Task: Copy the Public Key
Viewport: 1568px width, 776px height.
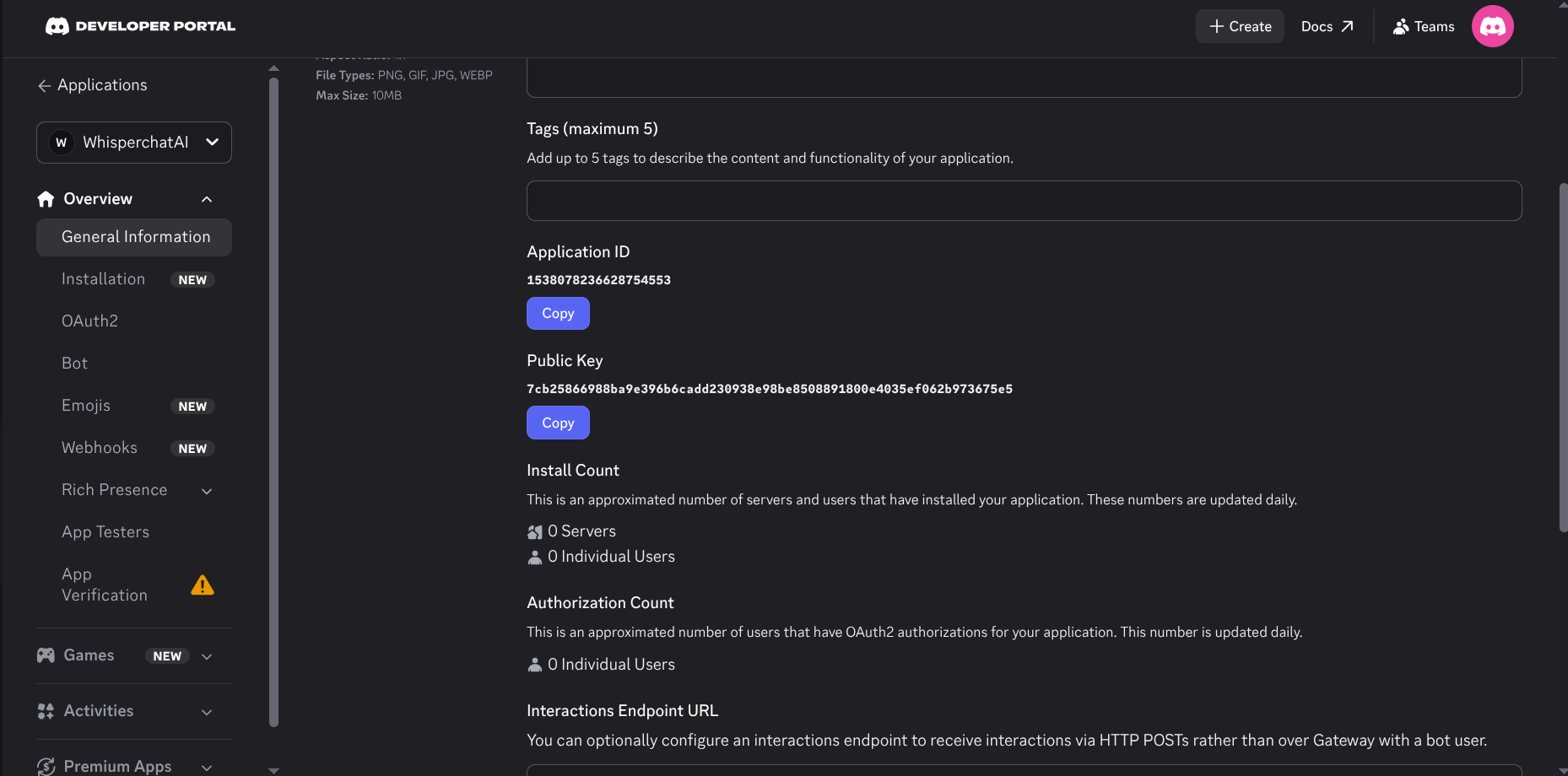Action: coord(558,423)
